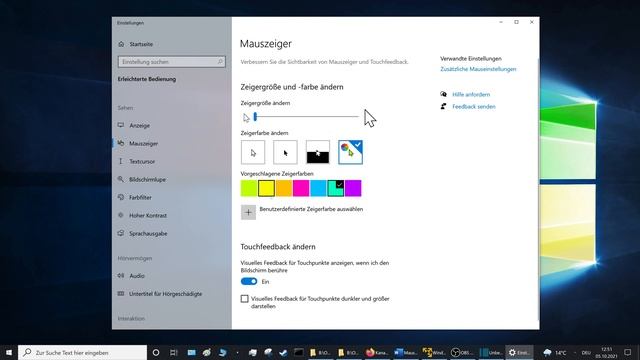Open Startseite home icon in sidebar
This screenshot has height=360, width=640.
pos(121,44)
